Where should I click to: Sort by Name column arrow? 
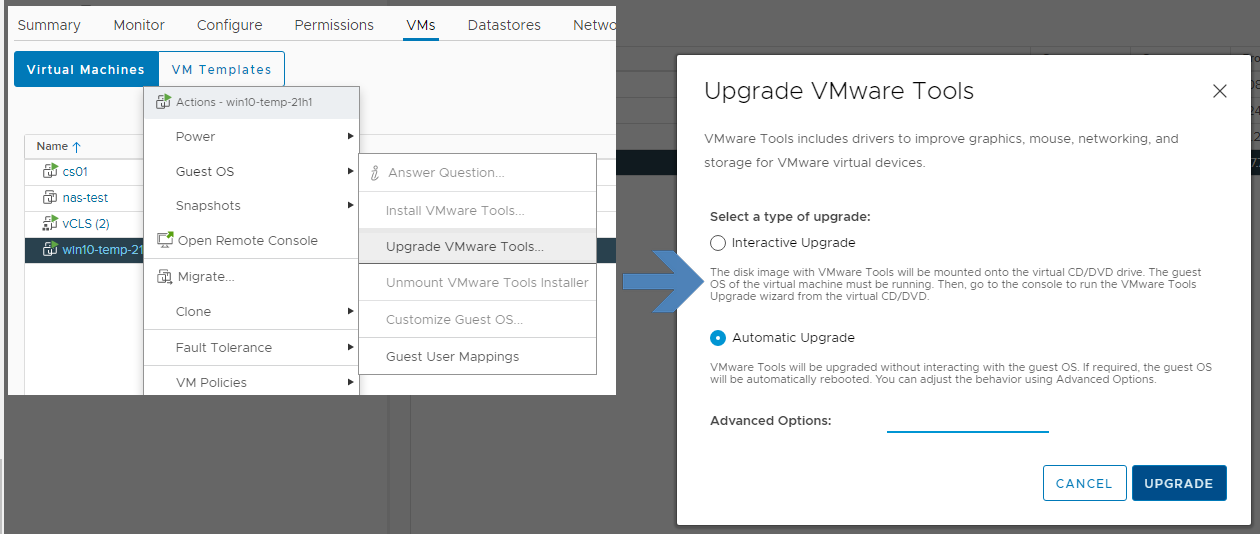point(76,147)
